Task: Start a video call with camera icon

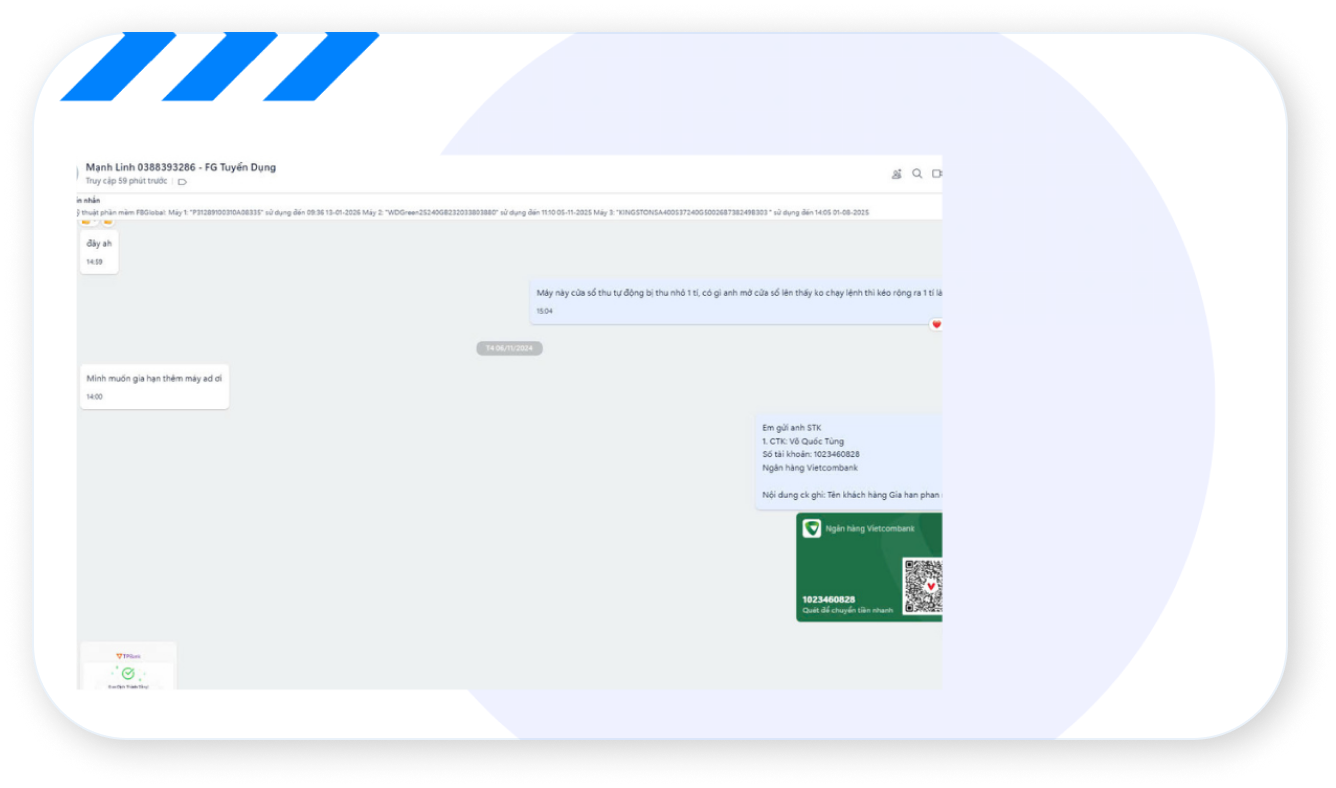Action: (x=937, y=174)
